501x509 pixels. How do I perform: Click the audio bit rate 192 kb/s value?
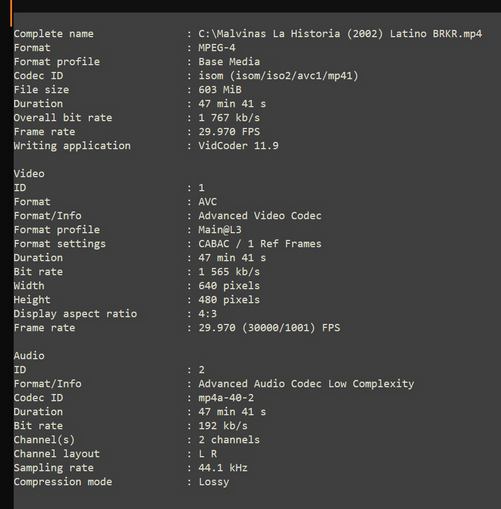223,426
